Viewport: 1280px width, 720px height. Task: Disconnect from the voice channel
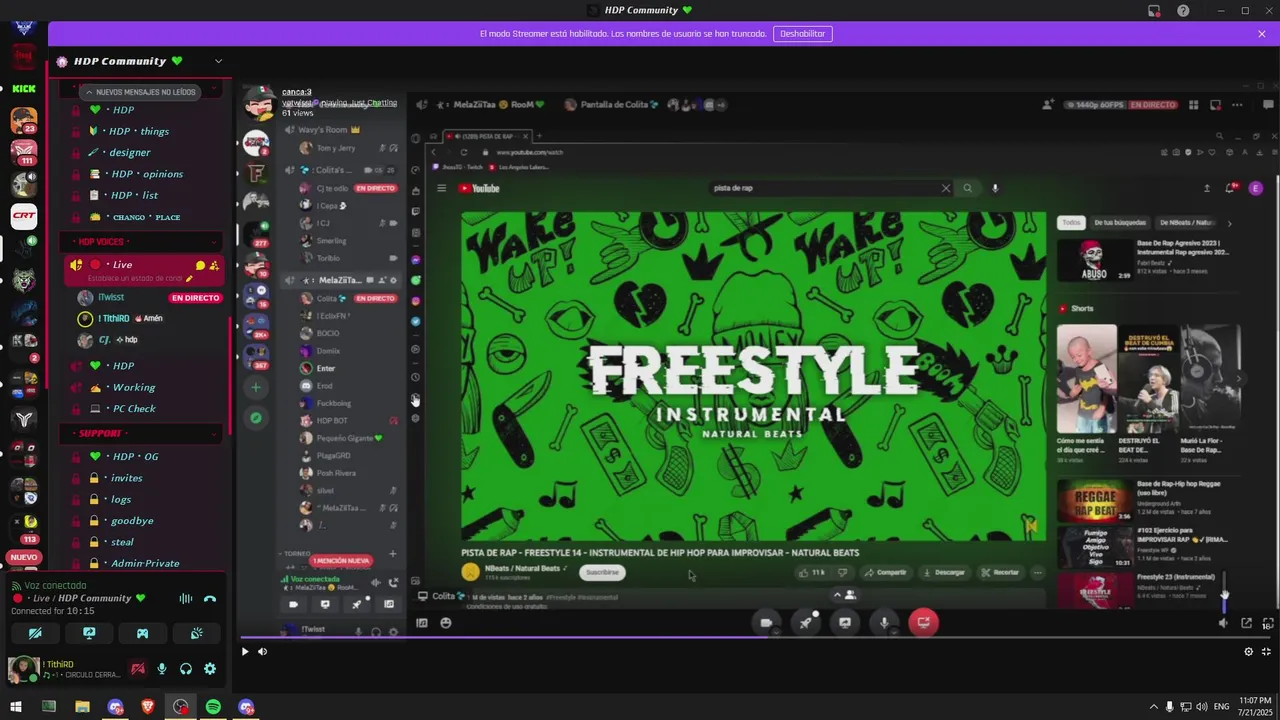tap(210, 598)
